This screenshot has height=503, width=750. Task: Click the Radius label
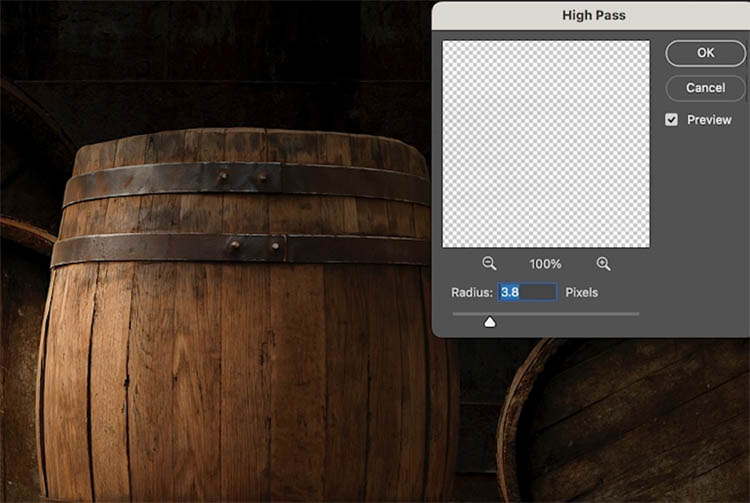[472, 293]
